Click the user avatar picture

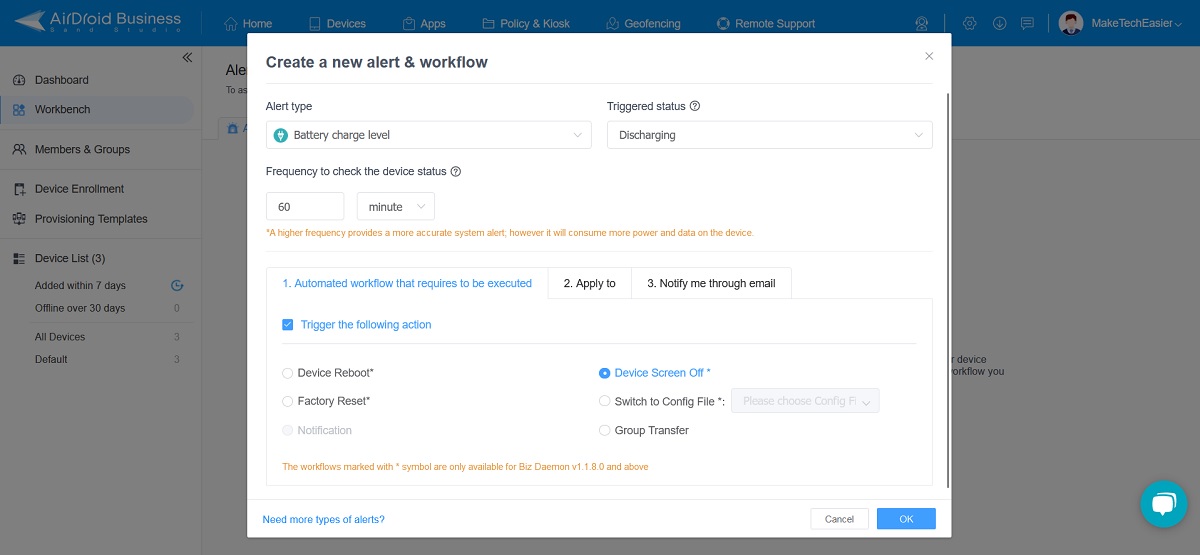(1071, 23)
